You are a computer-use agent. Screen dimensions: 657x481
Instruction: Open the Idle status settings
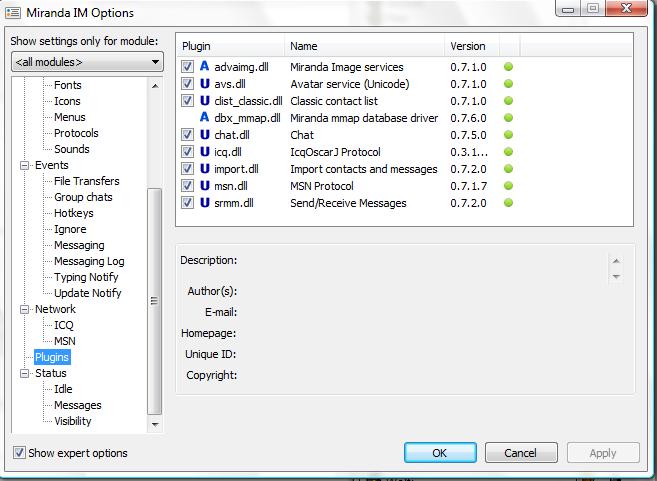click(x=63, y=389)
